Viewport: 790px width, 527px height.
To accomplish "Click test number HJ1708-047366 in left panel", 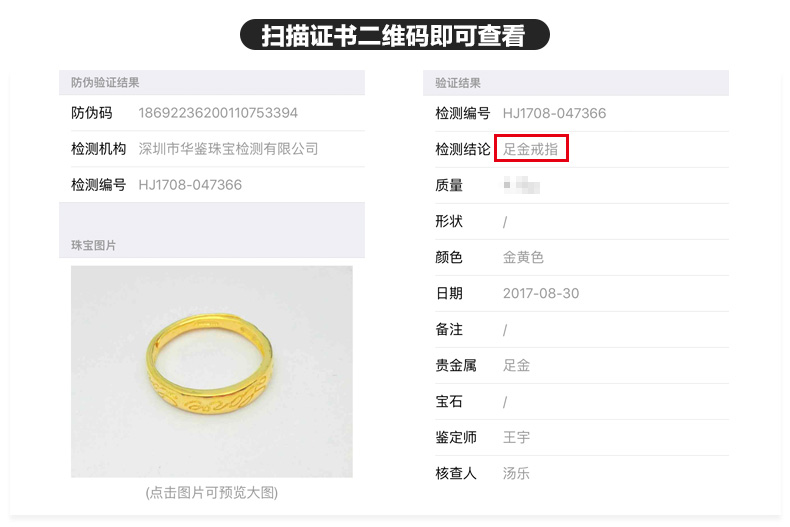I will (x=190, y=185).
